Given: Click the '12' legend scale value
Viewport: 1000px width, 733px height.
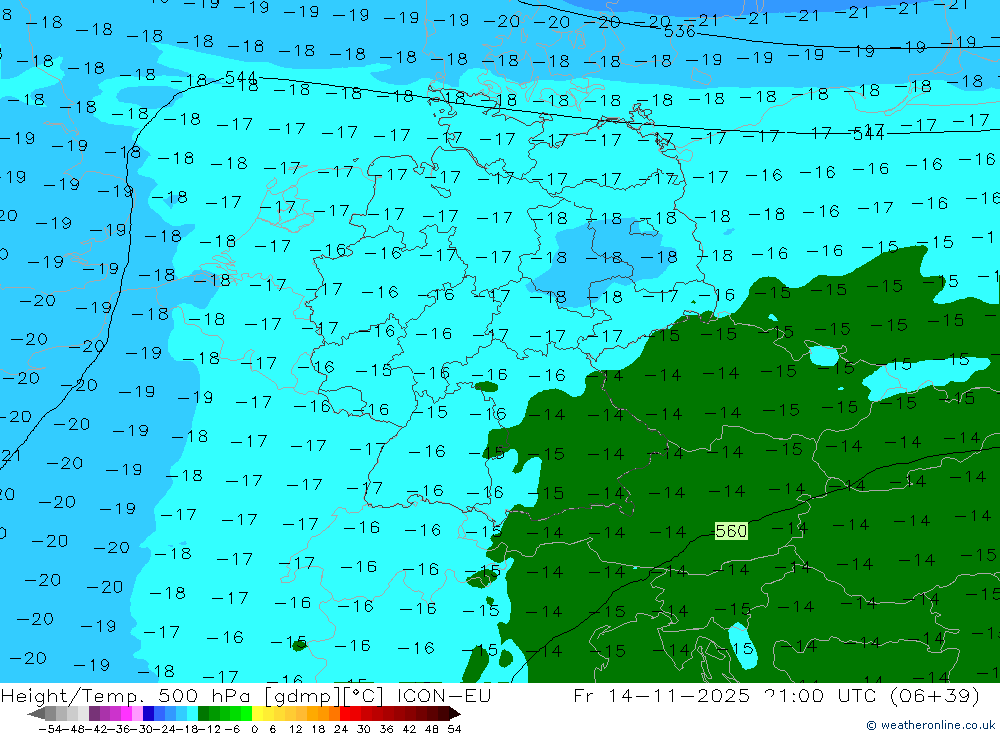Looking at the screenshot, I should click(296, 729).
